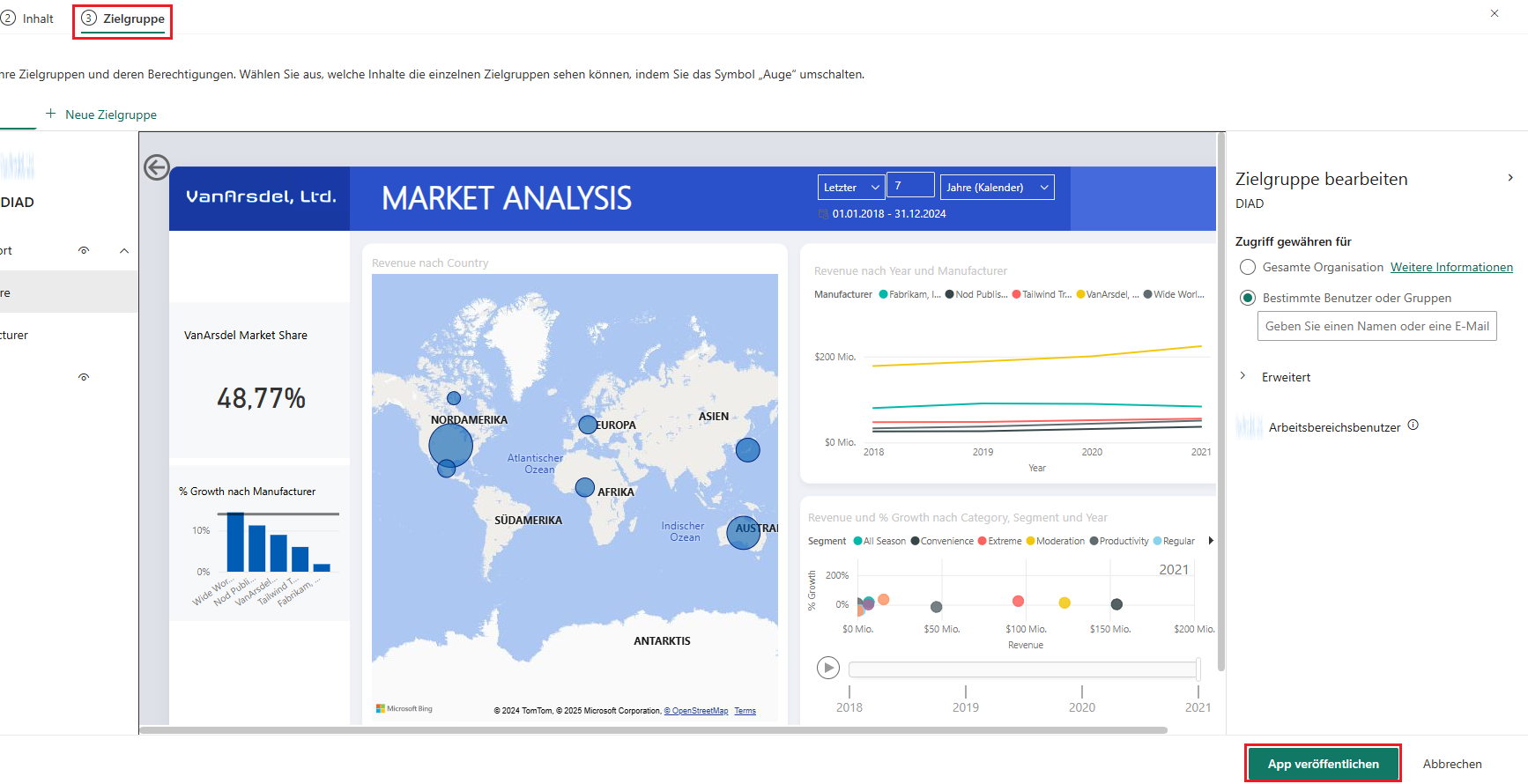Click the All Season legend color
1528x784 pixels.
point(858,541)
